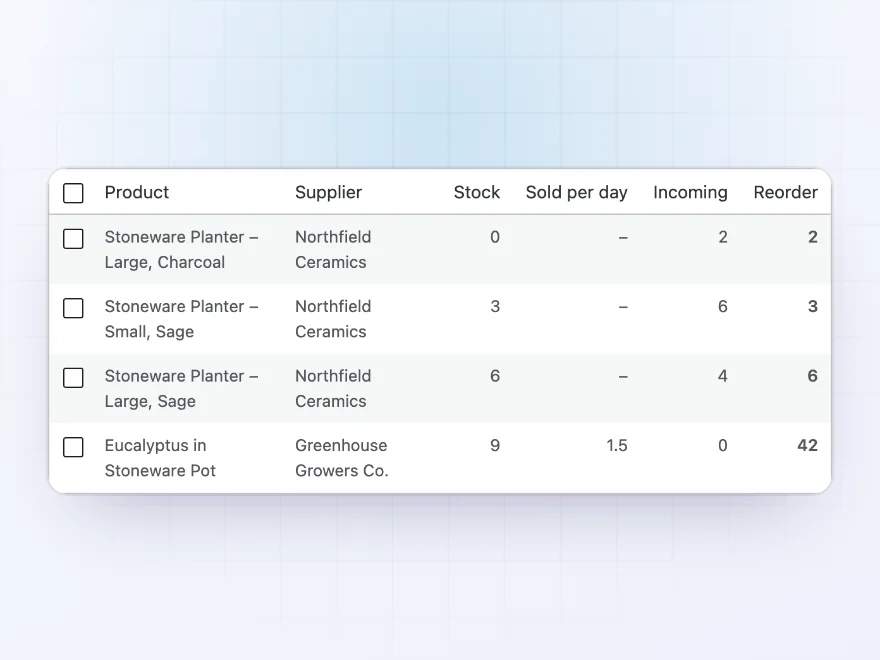This screenshot has height=660, width=880.
Task: Click the 1.5 sold per day value
Action: [x=617, y=446]
